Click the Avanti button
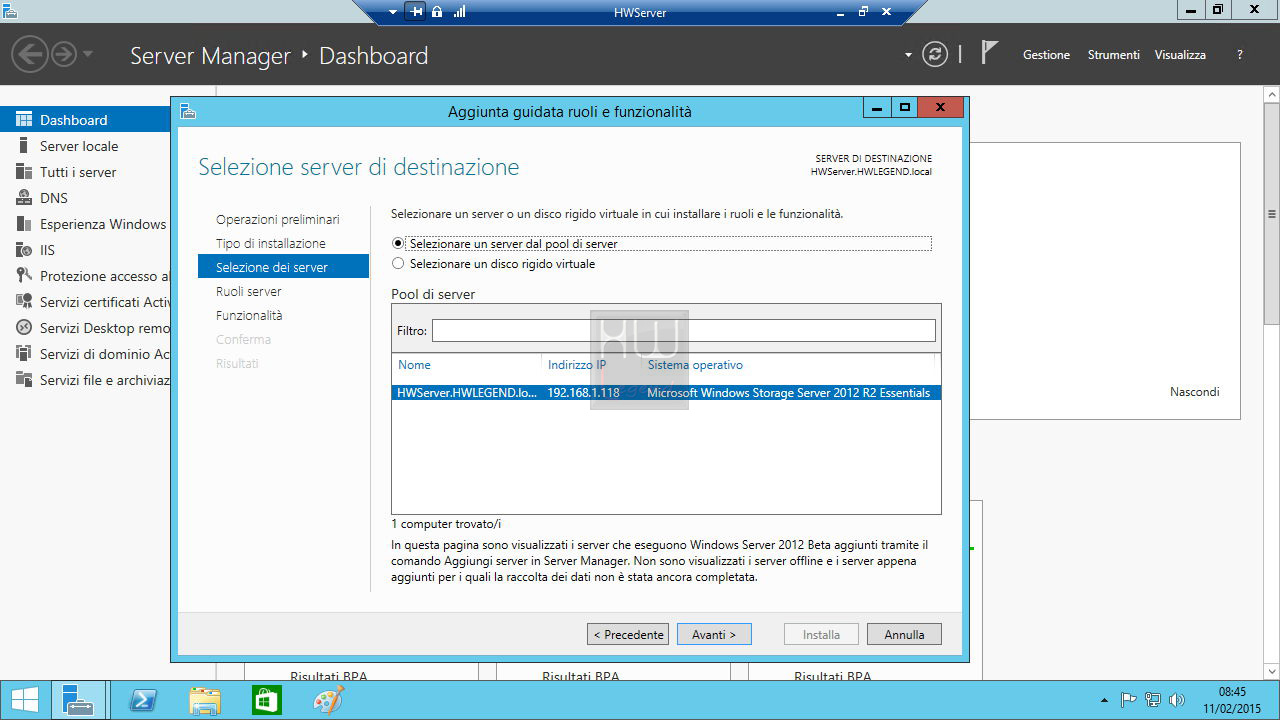 (714, 634)
